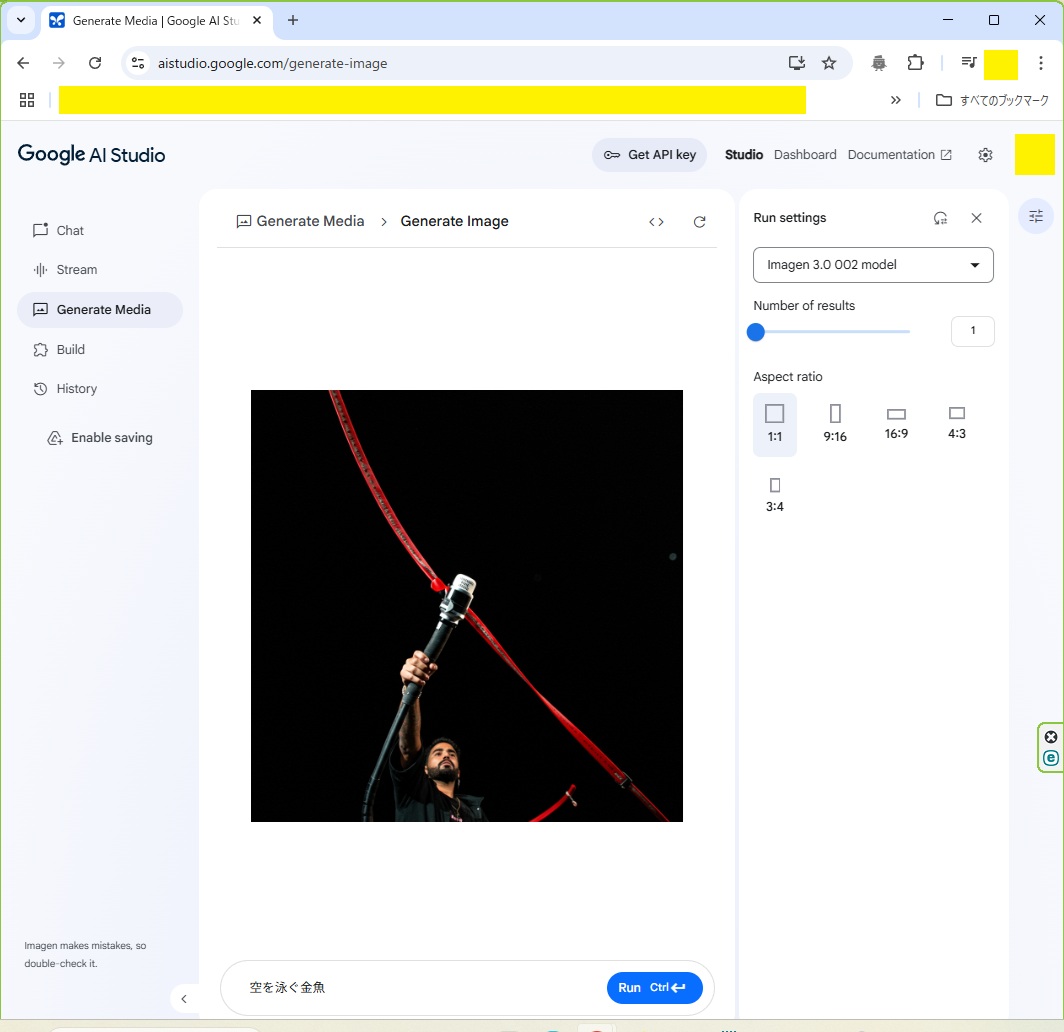The image size is (1064, 1032).
Task: Select the 4:3 aspect ratio
Action: pyautogui.click(x=956, y=423)
